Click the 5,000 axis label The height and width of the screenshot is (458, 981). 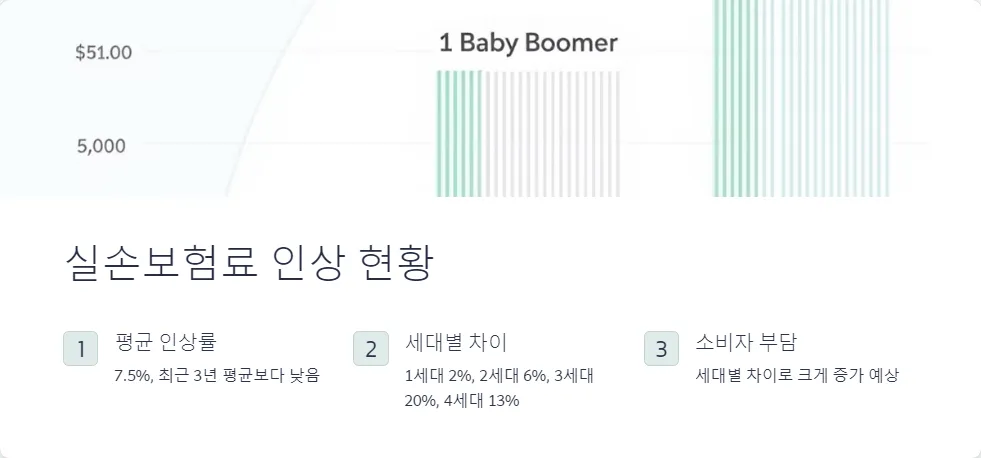point(101,146)
